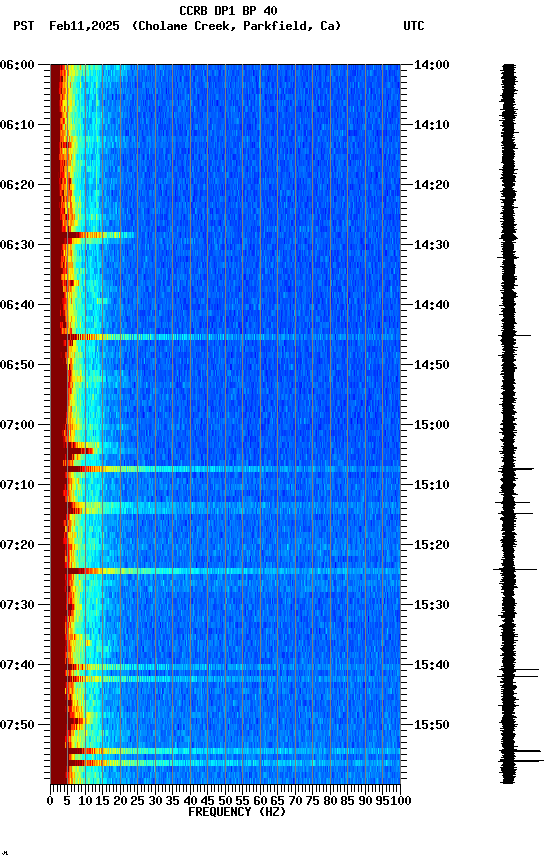
Task: Click the UTC time label "15:10"
Action: [x=432, y=485]
